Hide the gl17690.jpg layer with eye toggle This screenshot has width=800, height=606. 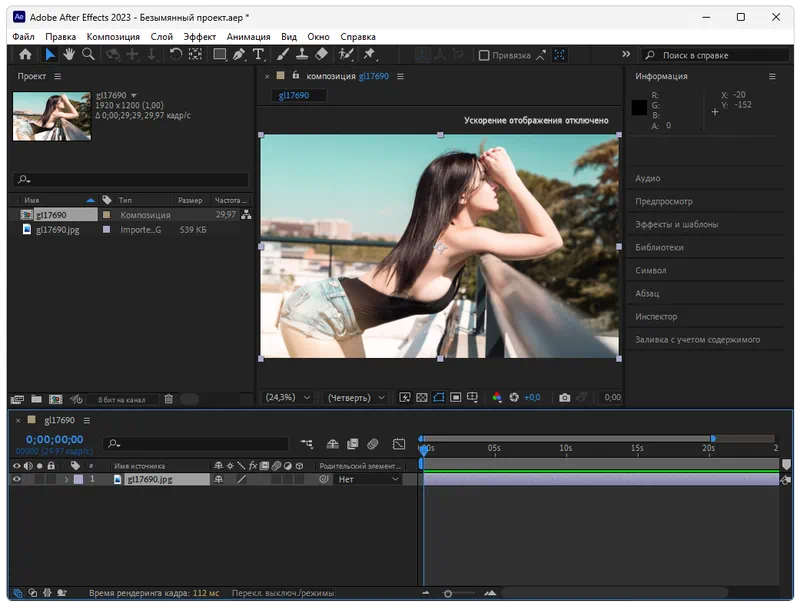(x=16, y=480)
